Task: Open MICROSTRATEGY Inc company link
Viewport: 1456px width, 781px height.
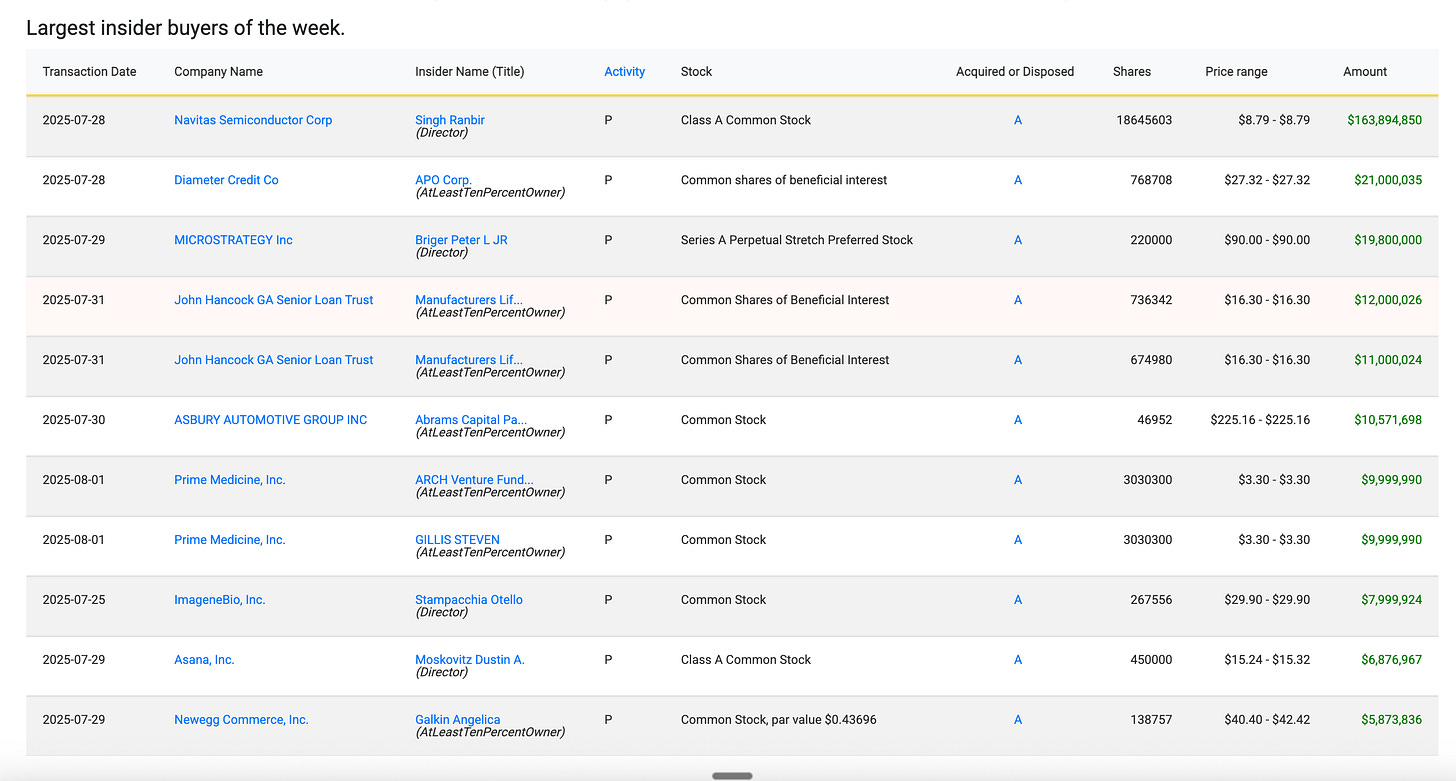Action: (x=233, y=240)
